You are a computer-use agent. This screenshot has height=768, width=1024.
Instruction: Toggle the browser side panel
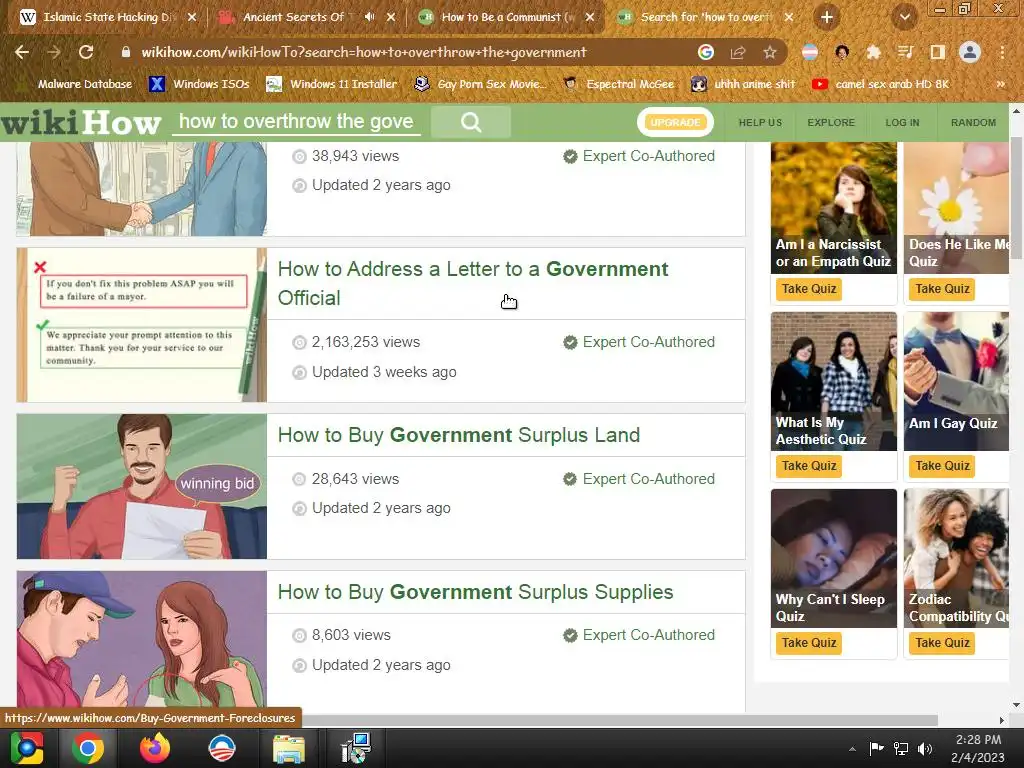(x=937, y=52)
